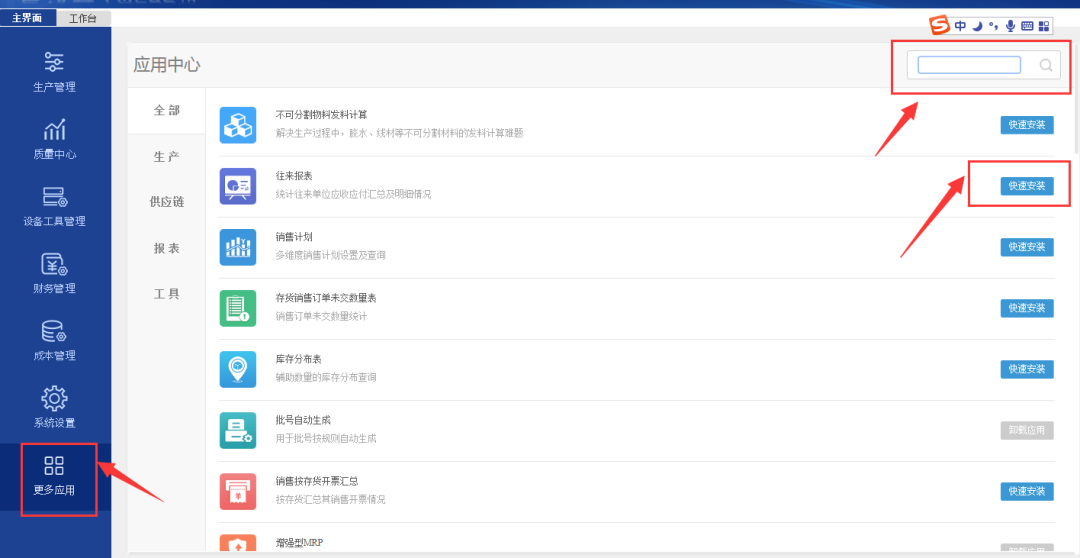Select the 工具 category tab
Viewport: 1080px width, 558px height.
[x=166, y=294]
